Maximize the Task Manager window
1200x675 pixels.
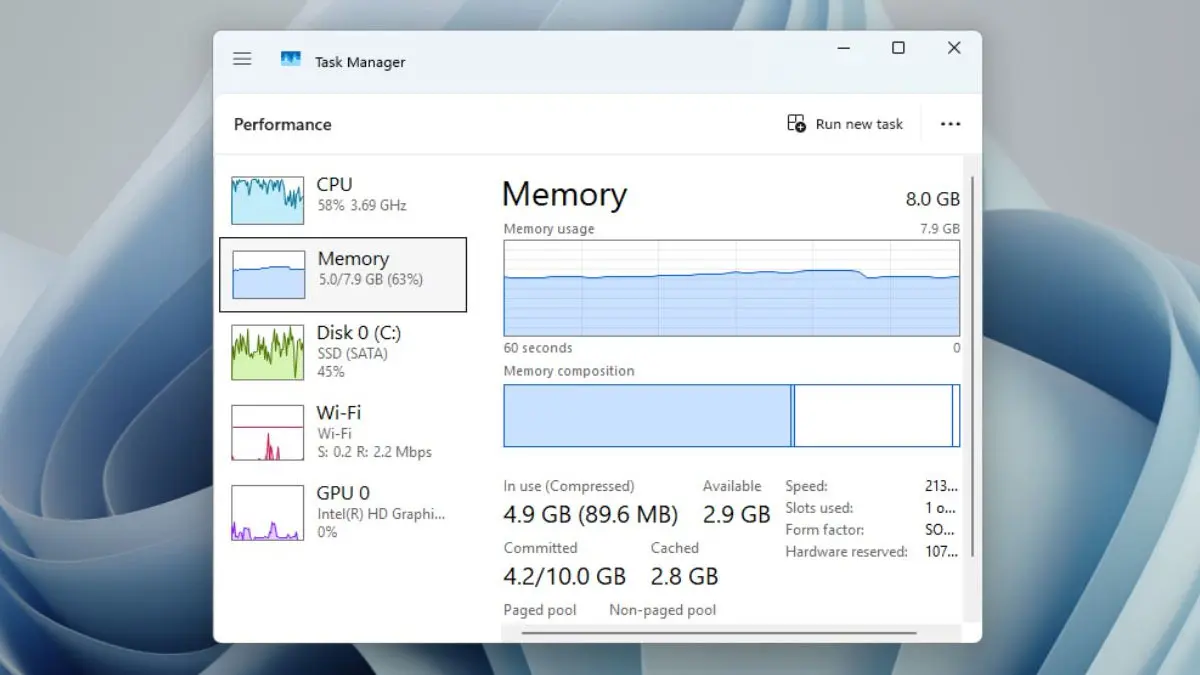click(898, 48)
